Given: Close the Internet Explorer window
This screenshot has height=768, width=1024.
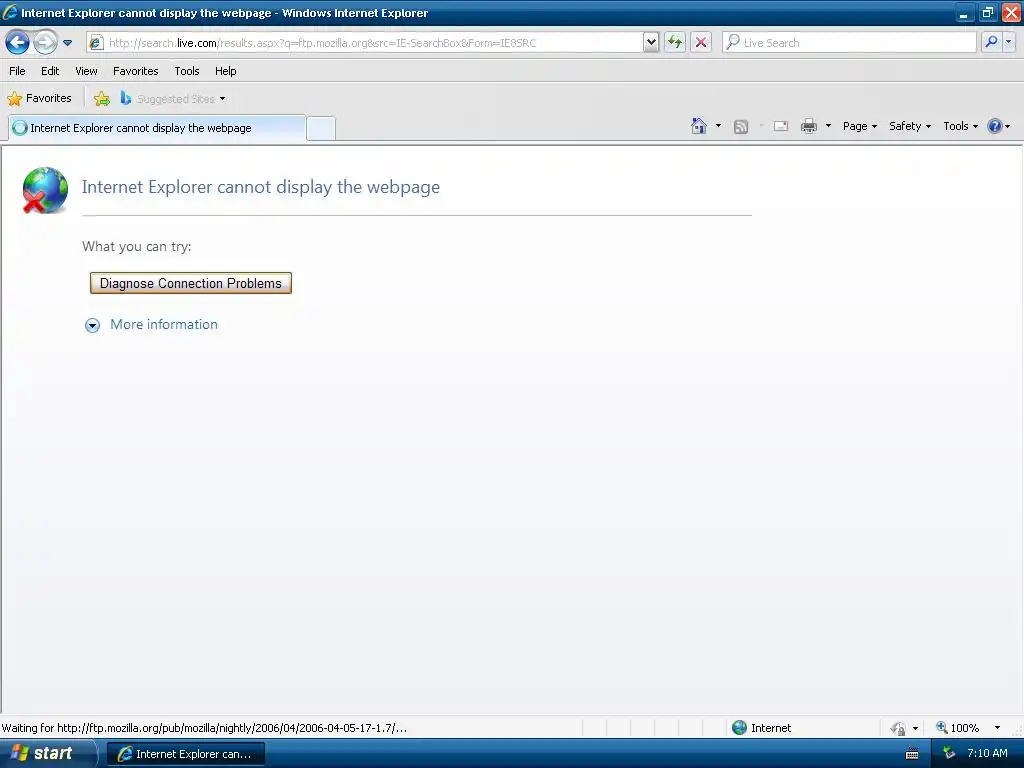Looking at the screenshot, I should [1011, 13].
